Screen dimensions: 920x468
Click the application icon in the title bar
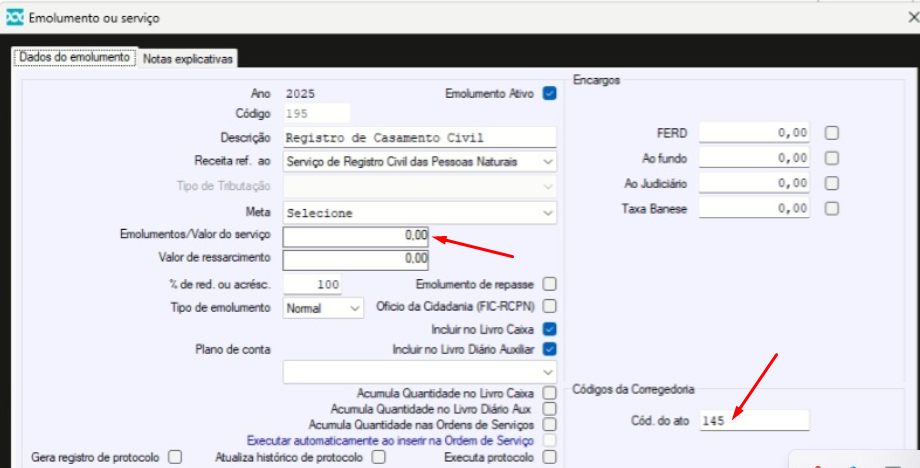click(15, 18)
